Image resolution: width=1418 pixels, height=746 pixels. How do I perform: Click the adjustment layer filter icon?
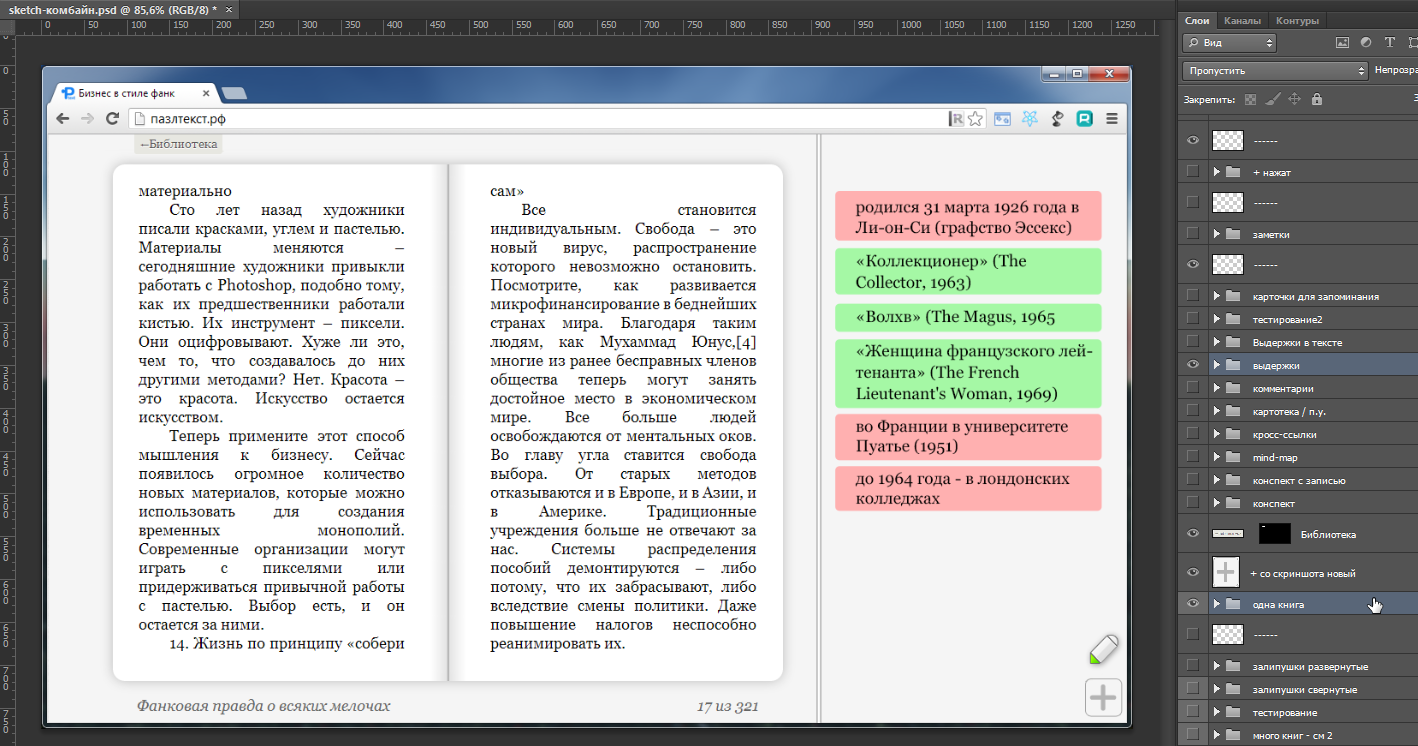[1366, 43]
